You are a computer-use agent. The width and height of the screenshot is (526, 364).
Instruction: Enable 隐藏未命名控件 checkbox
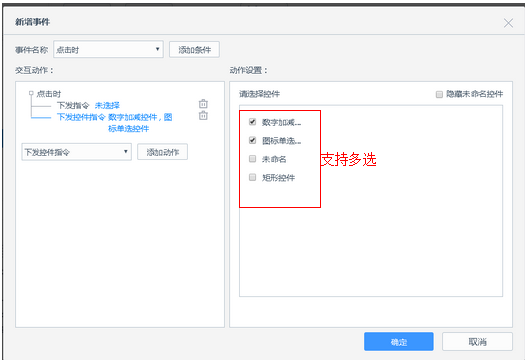click(x=439, y=94)
